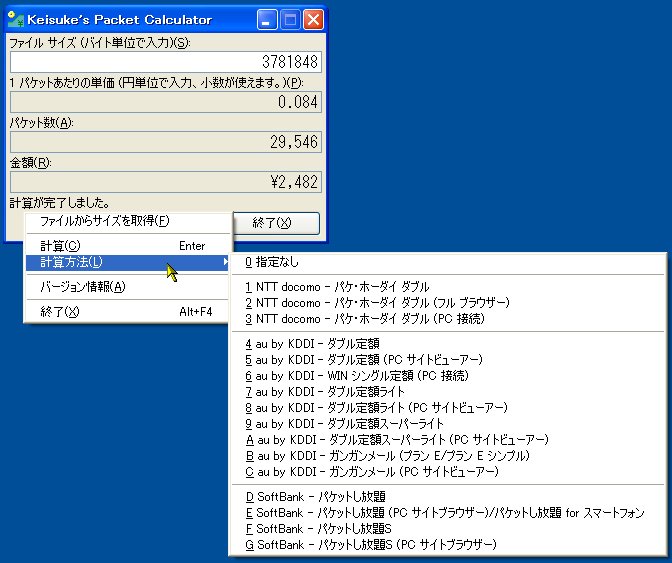
Task: Click the amount field showing ¥2,482
Action: 166,182
